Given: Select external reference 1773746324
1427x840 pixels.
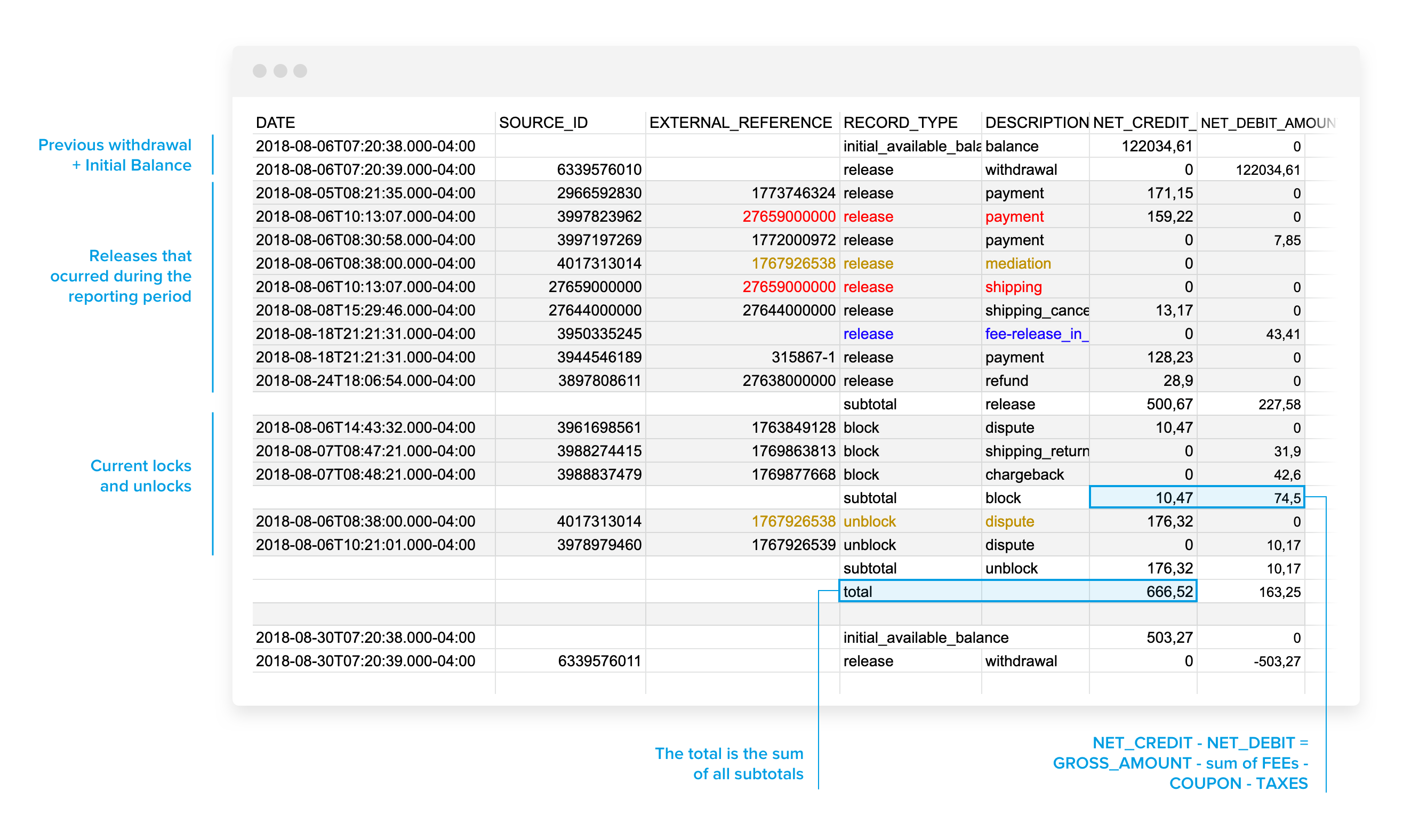Looking at the screenshot, I should pos(793,193).
